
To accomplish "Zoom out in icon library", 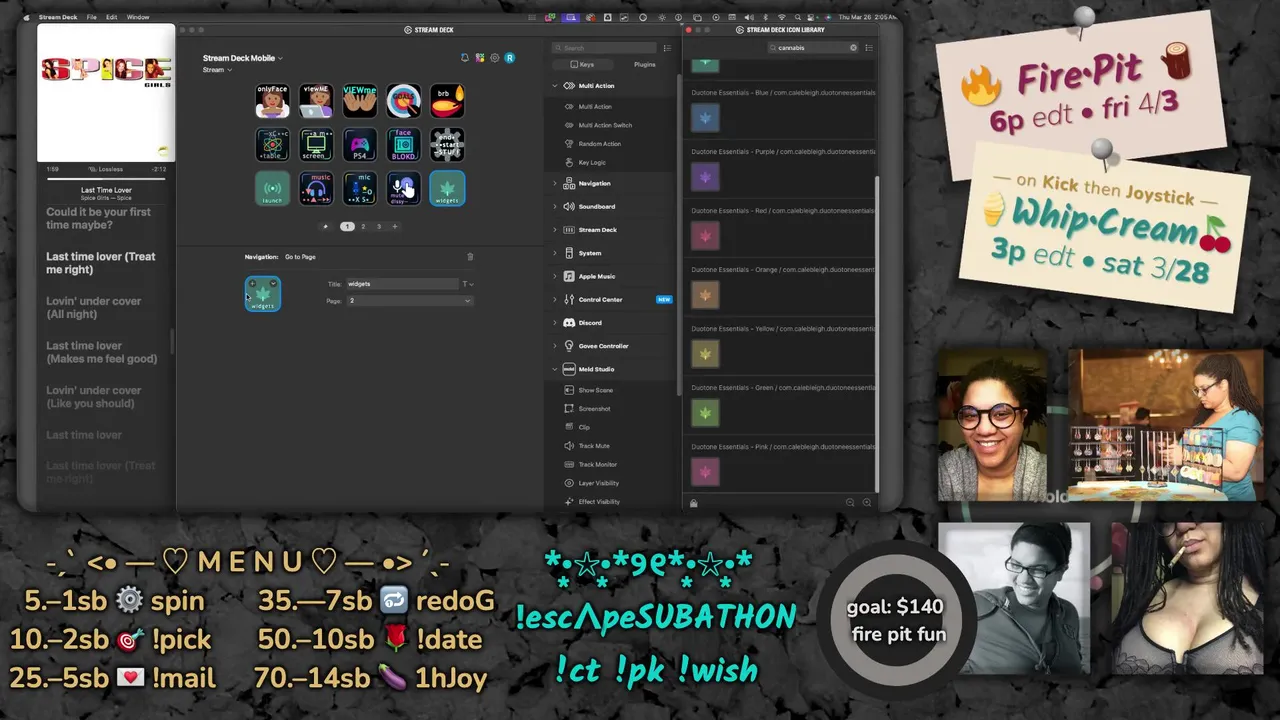I will tap(850, 503).
